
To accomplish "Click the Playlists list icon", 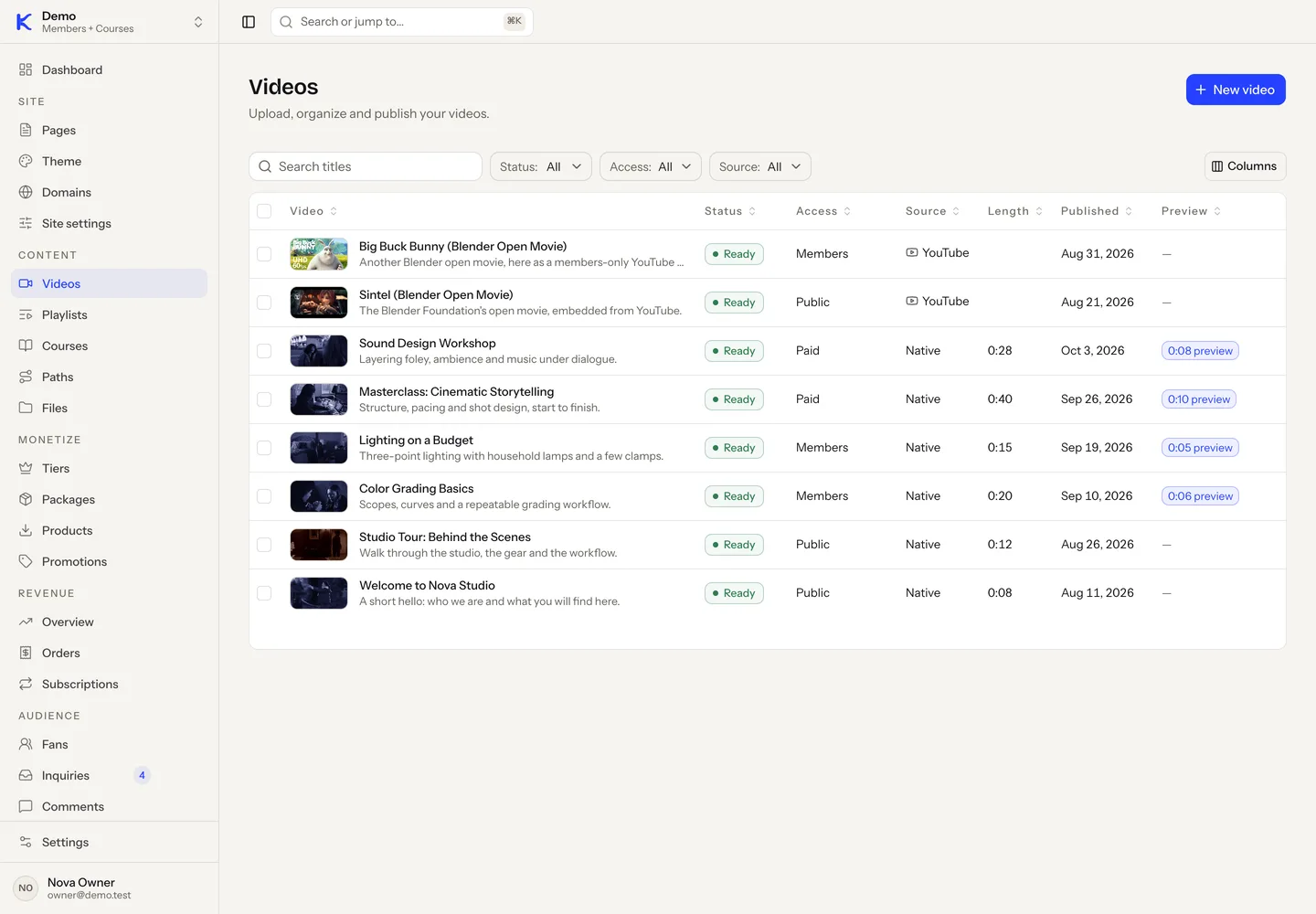I will tap(26, 314).
